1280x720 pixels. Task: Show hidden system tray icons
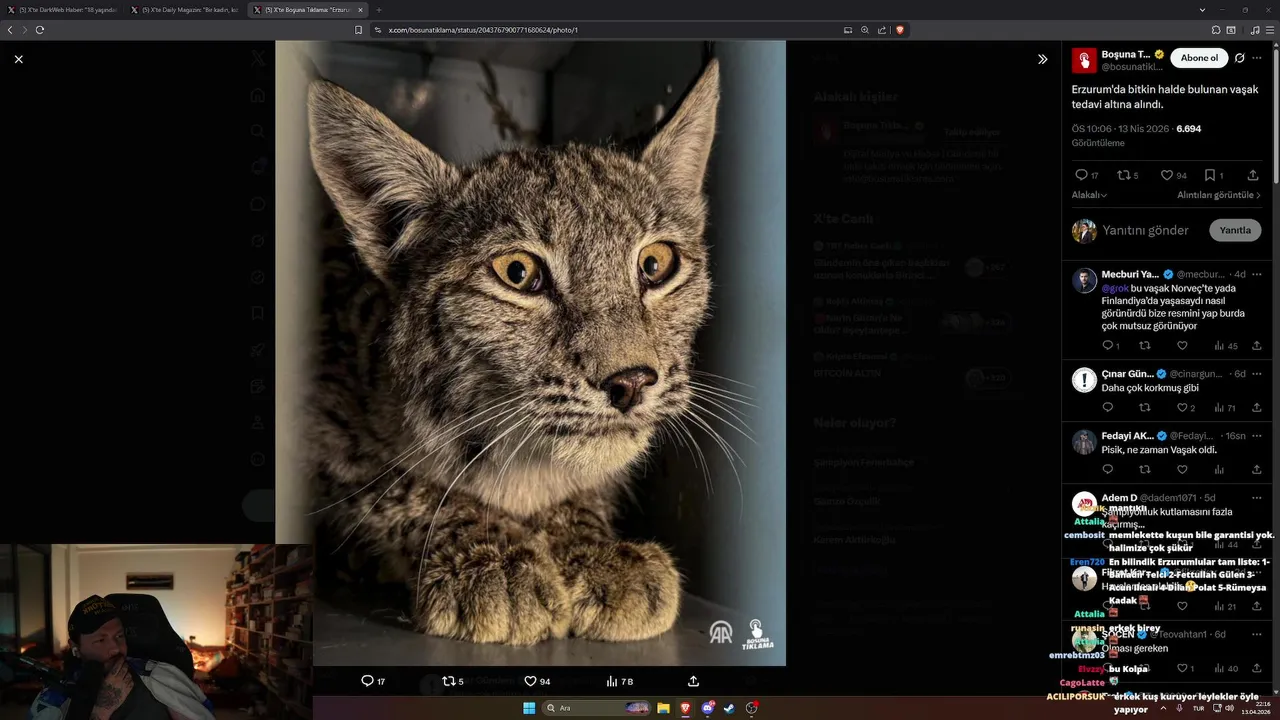pyautogui.click(x=1162, y=708)
